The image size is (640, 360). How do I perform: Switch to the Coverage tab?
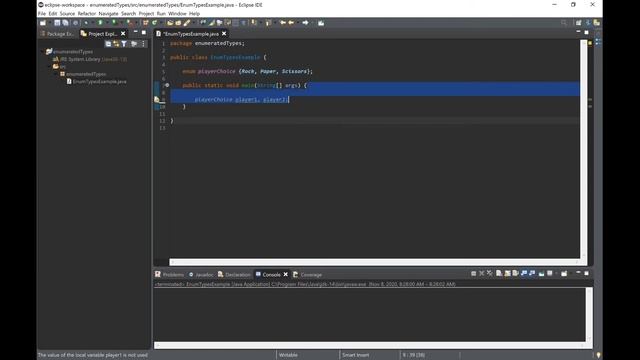[x=307, y=275]
